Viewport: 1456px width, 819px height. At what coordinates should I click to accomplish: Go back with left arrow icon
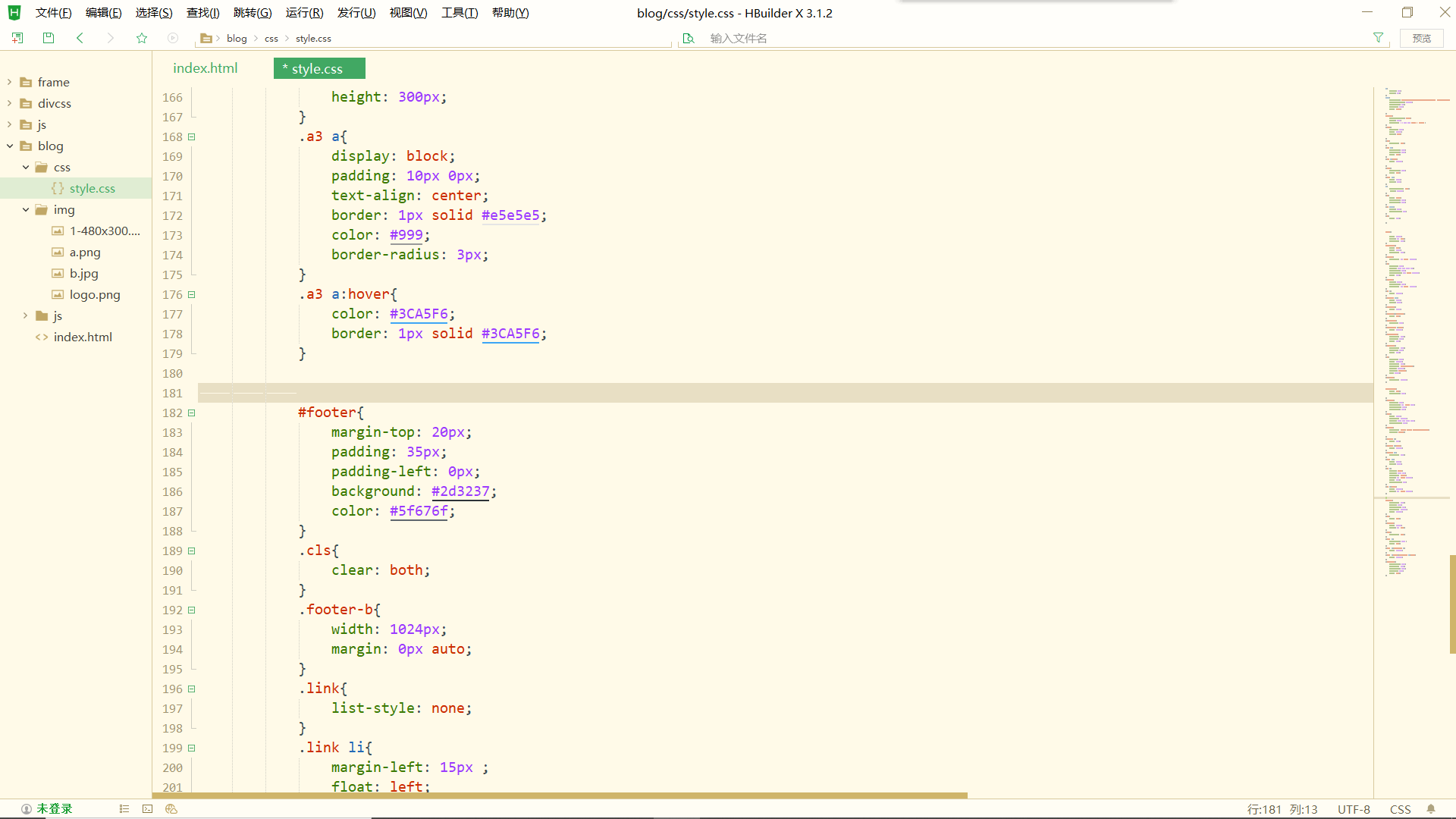coord(80,38)
